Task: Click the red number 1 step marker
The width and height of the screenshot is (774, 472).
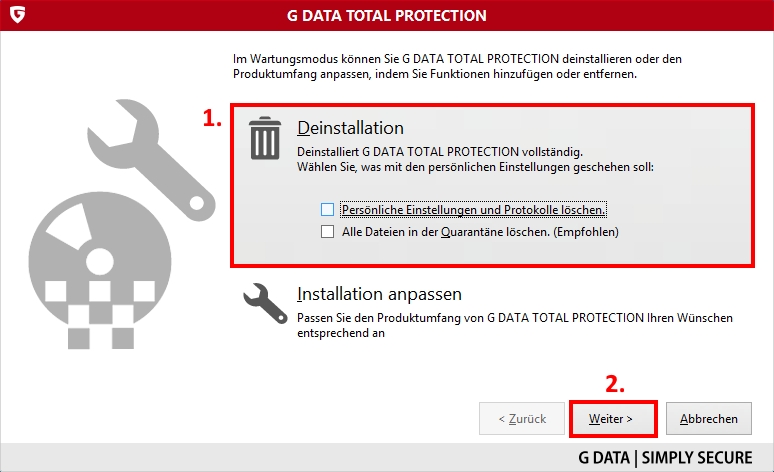Action: pos(212,118)
